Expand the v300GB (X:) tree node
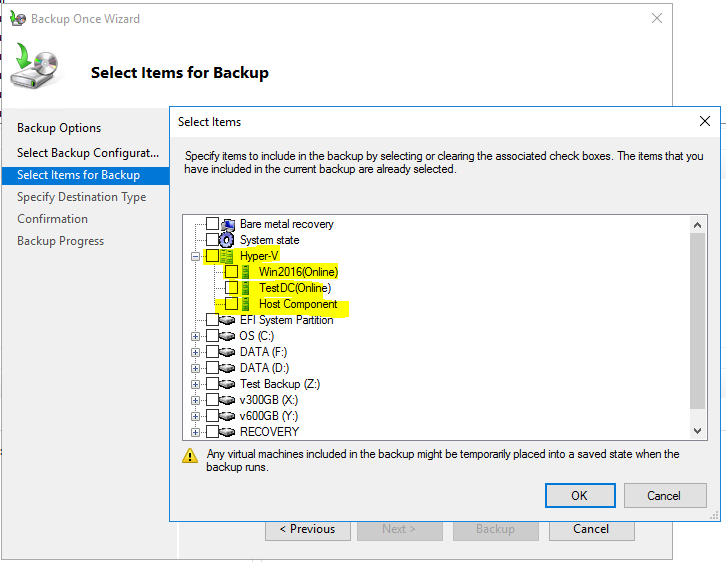Viewport: 726px width, 562px height. 195,400
